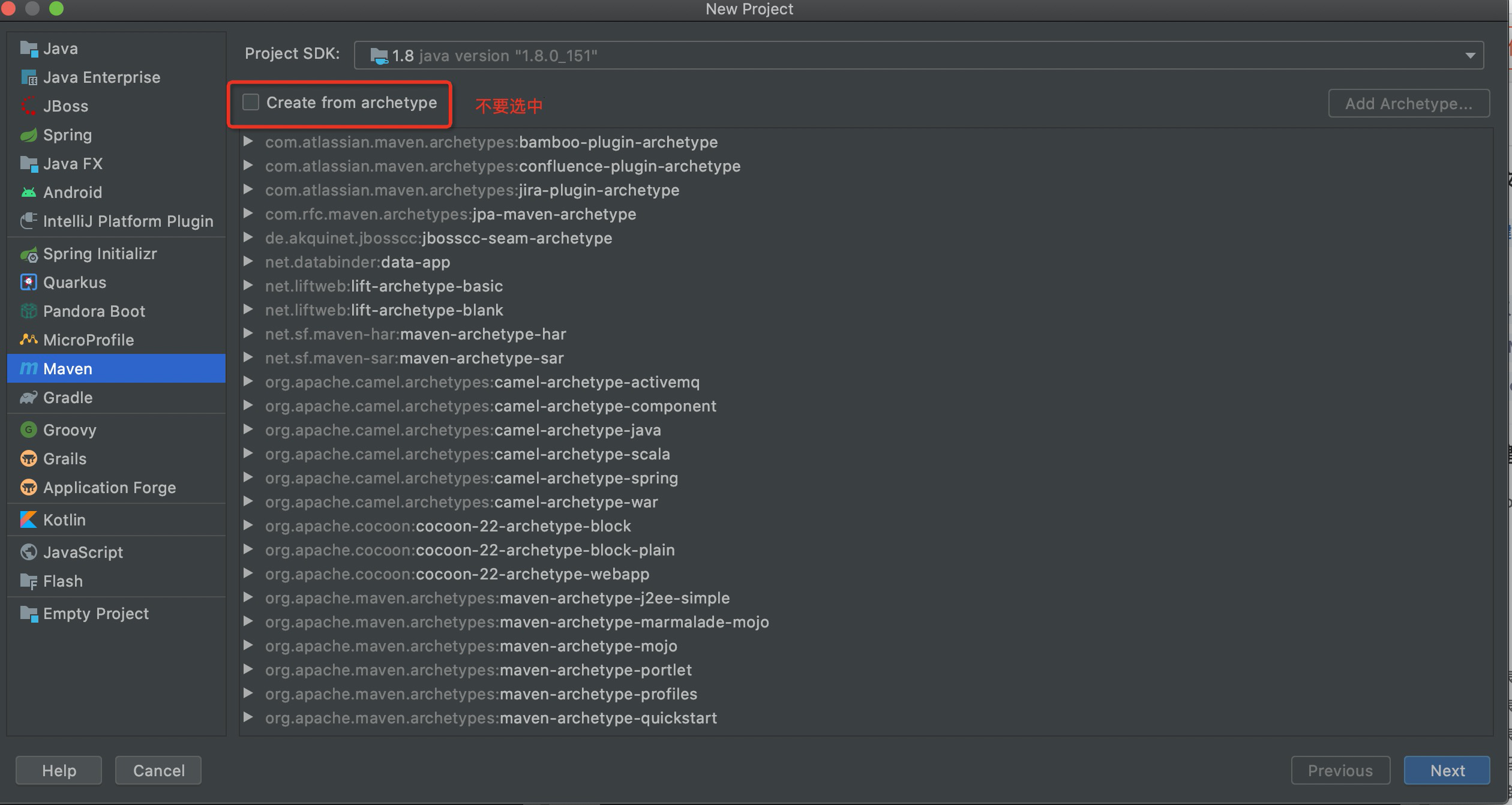Choose Empty Project in sidebar

coord(95,614)
